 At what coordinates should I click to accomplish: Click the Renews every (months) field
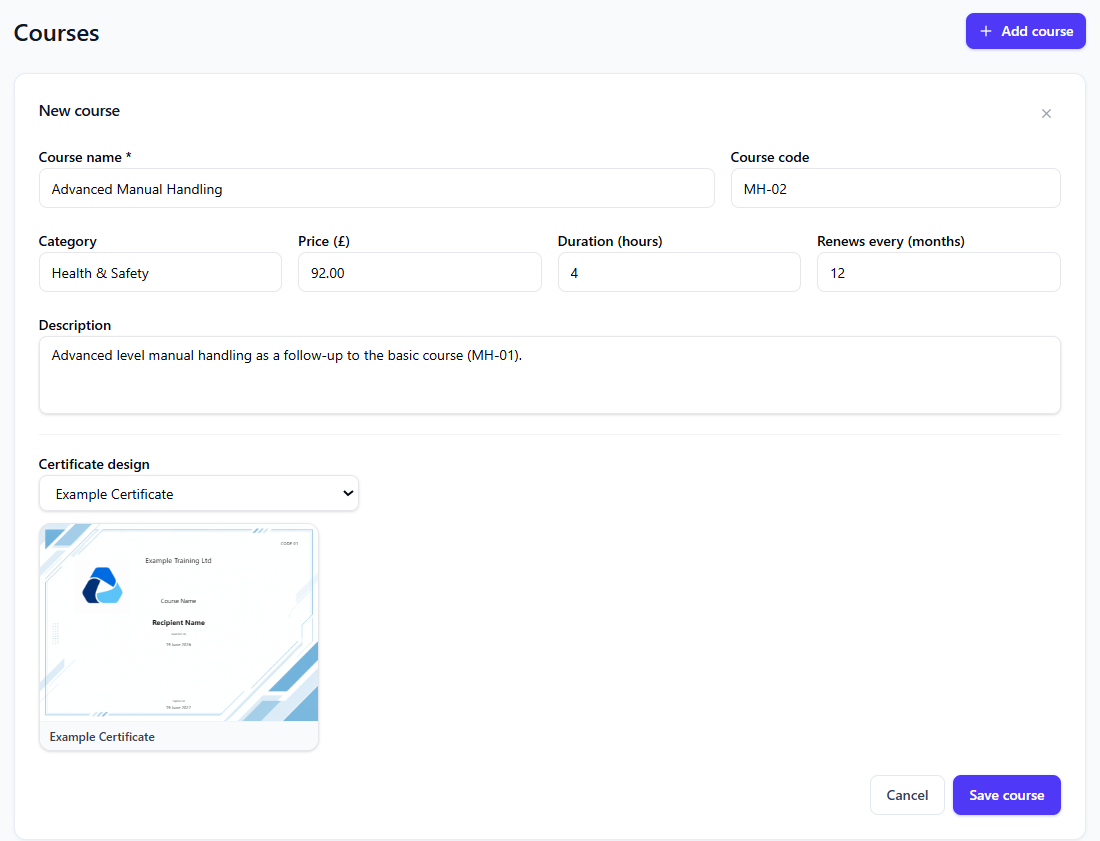pyautogui.click(x=939, y=272)
